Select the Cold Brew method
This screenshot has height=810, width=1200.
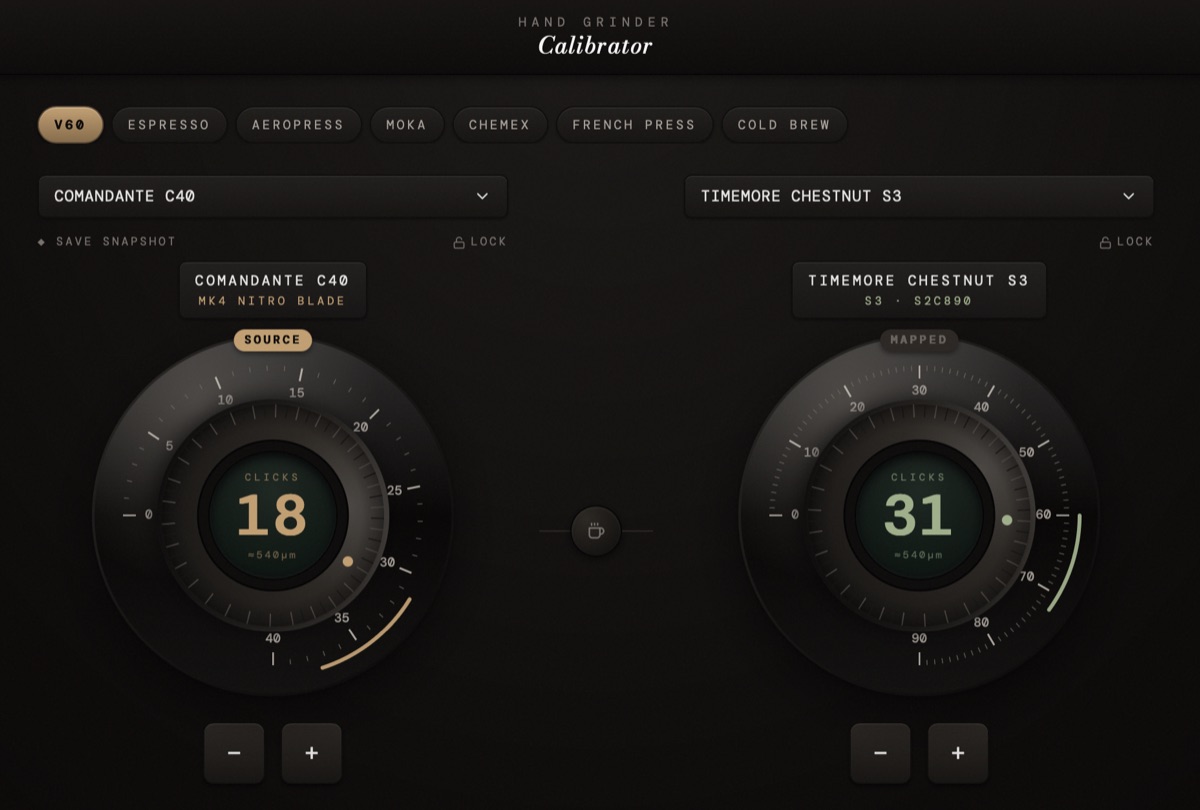coord(784,125)
